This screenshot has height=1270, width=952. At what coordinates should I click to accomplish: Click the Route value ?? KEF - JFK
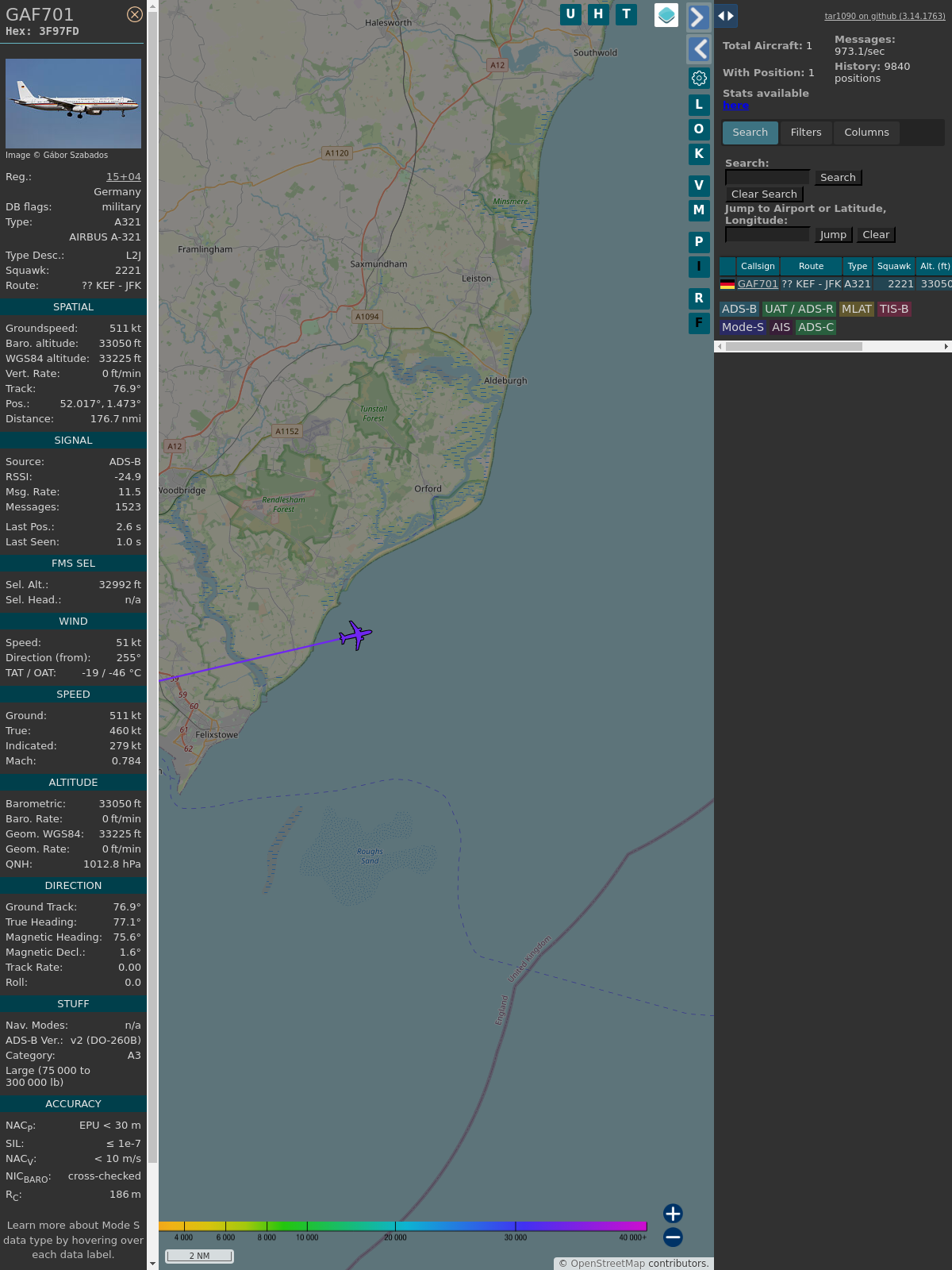point(111,286)
